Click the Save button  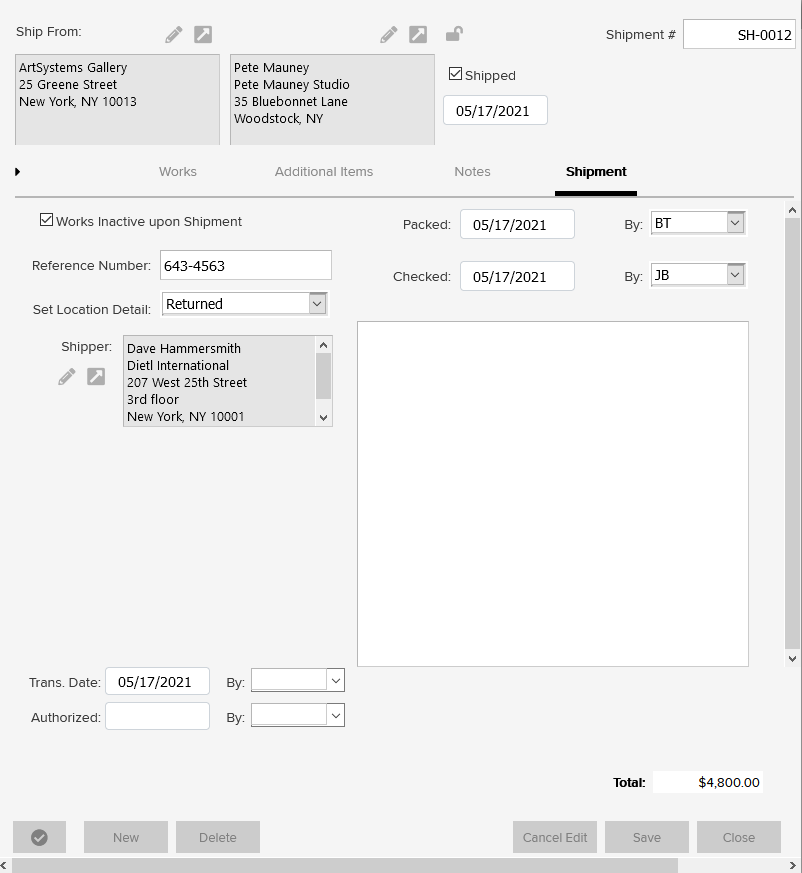coord(646,837)
